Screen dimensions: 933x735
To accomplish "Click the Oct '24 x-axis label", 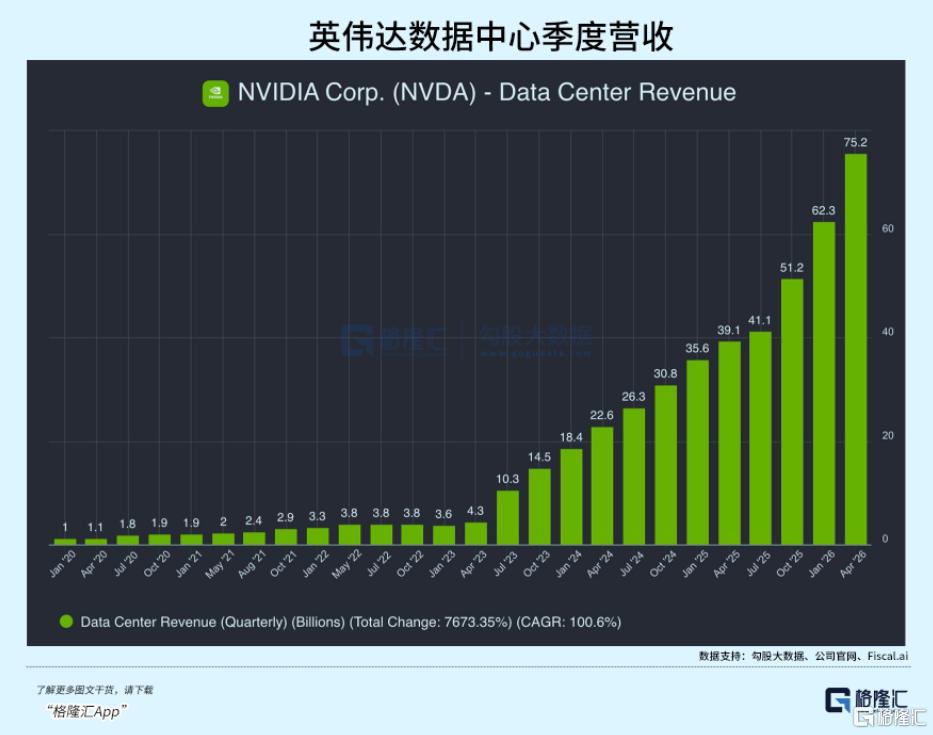I will coord(663,564).
